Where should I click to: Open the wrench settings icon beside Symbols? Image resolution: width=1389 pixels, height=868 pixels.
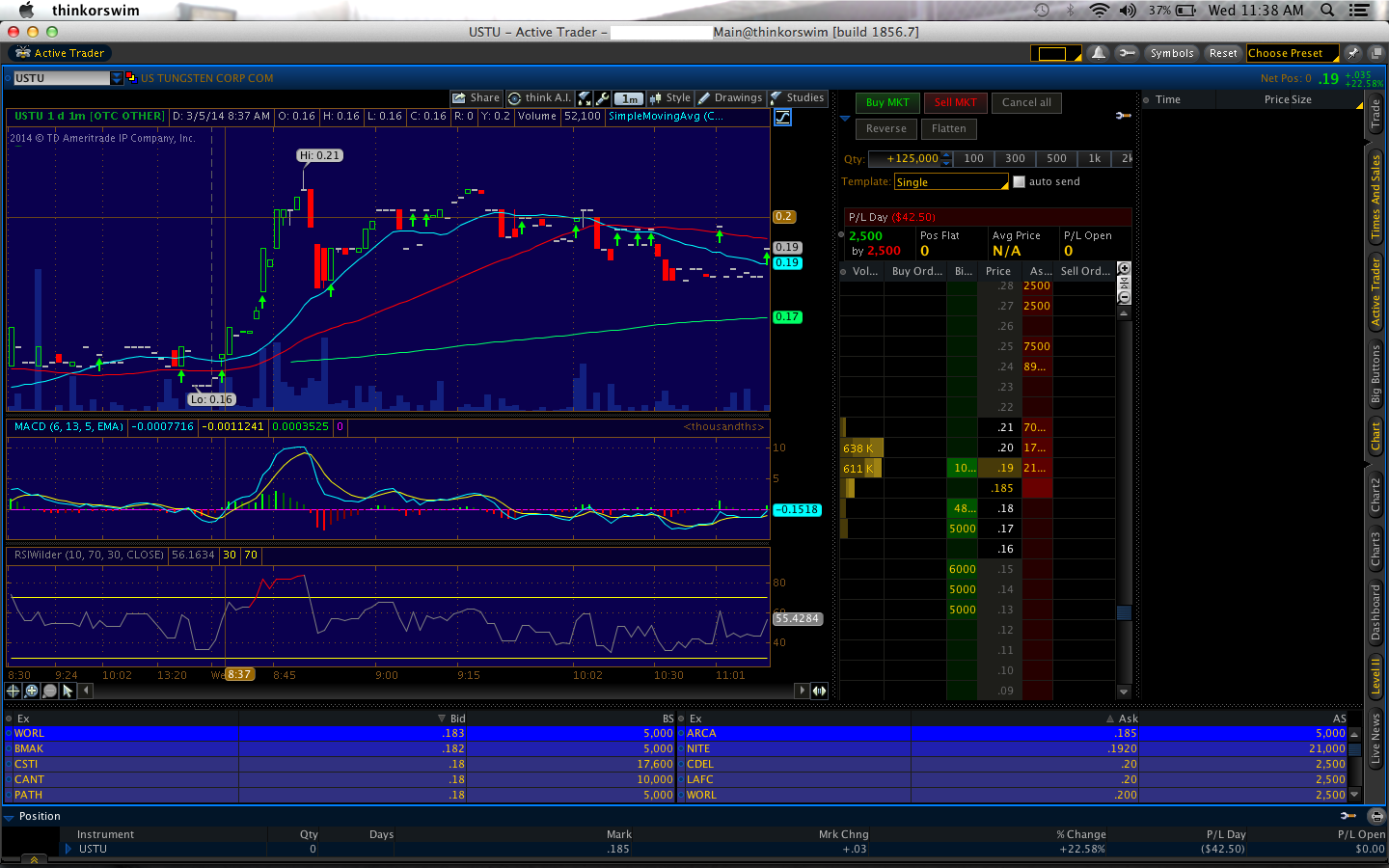[1127, 53]
